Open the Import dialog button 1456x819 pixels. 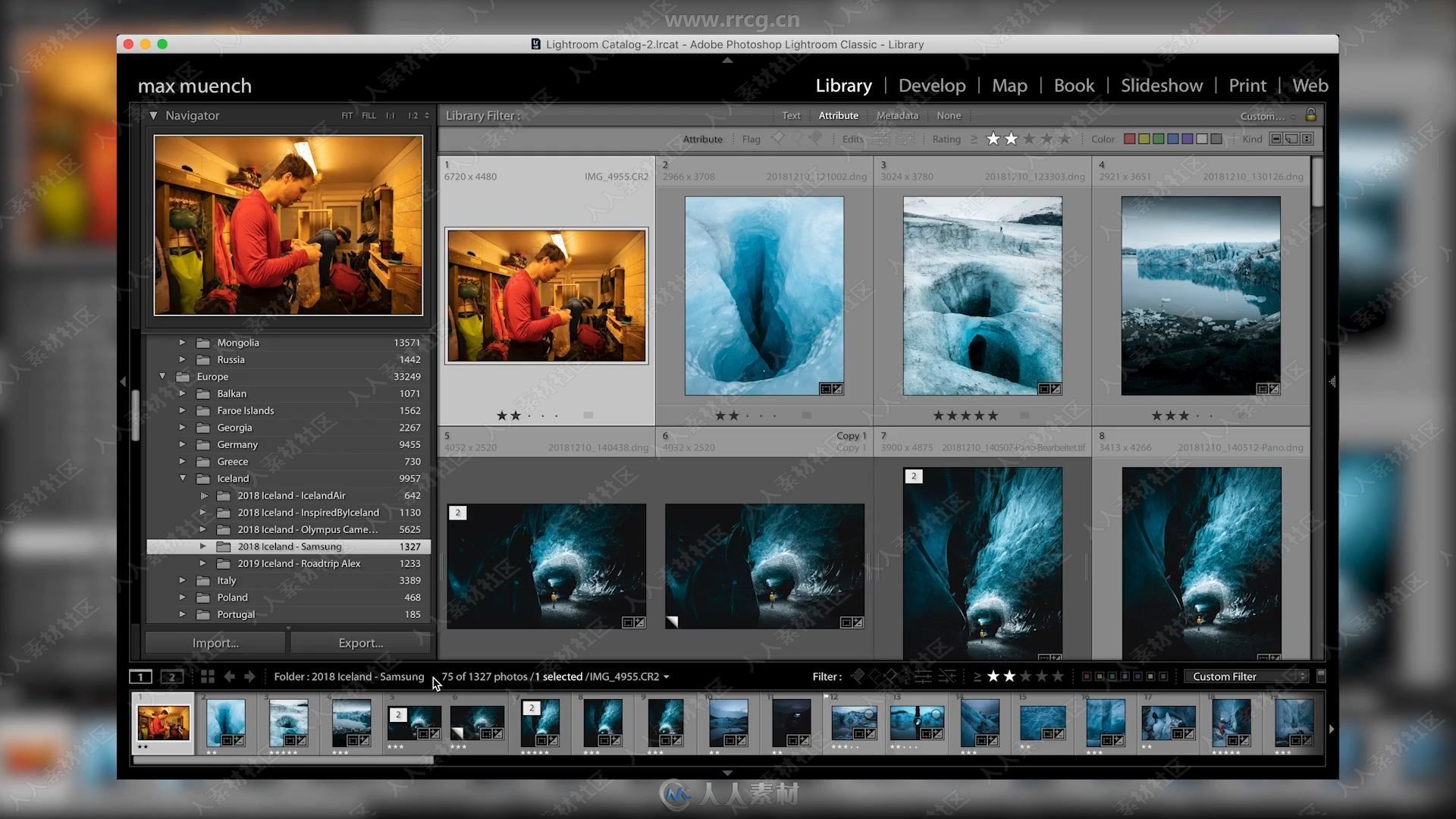[215, 643]
